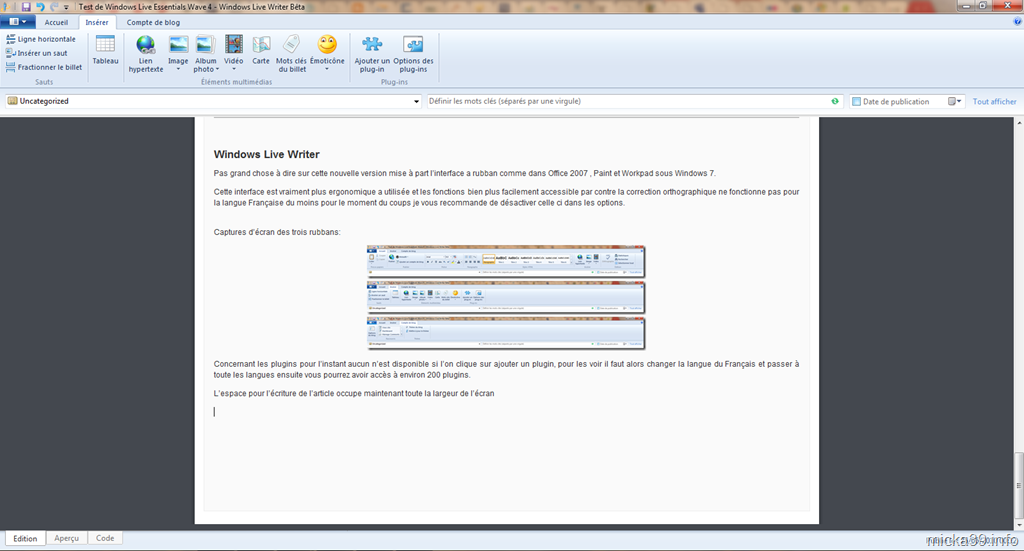Click the Tout afficher link
This screenshot has height=551, width=1024.
click(x=995, y=101)
